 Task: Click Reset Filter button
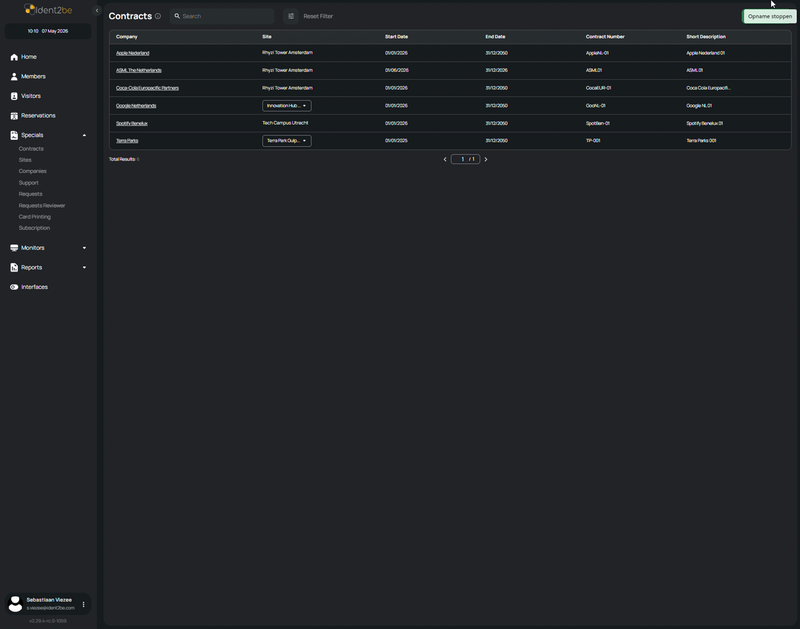318,16
